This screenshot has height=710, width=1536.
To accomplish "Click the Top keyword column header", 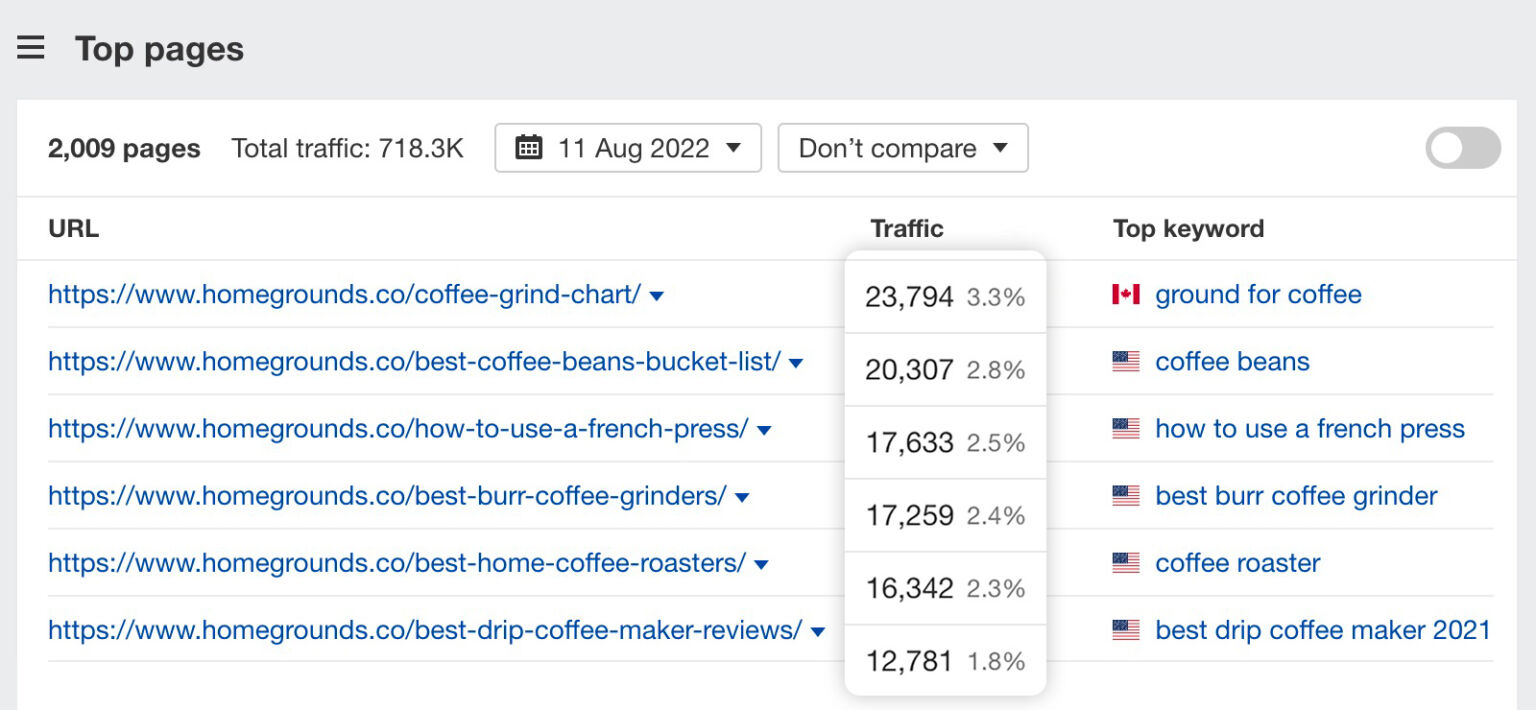I will pyautogui.click(x=1188, y=228).
